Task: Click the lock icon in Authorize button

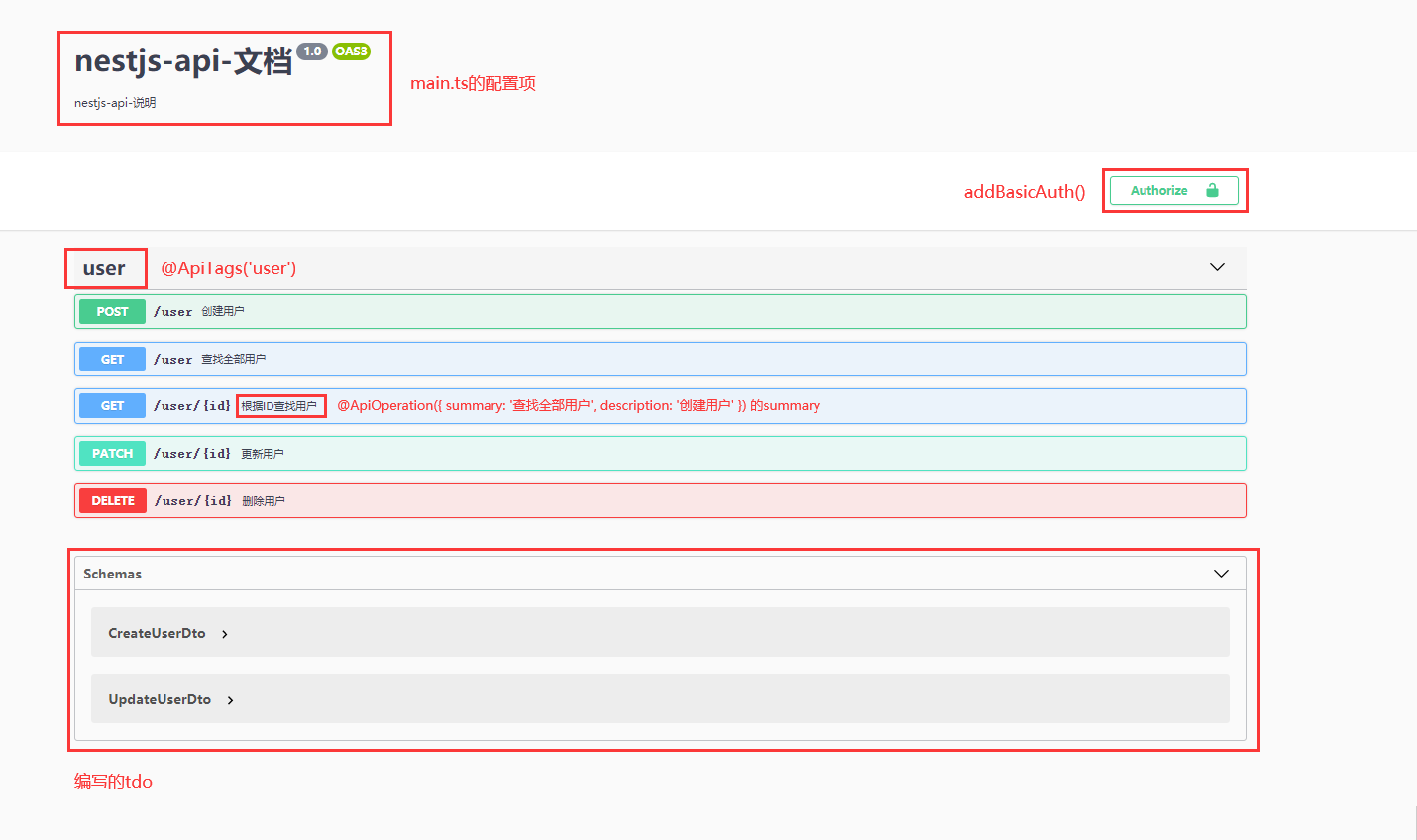Action: point(1212,190)
